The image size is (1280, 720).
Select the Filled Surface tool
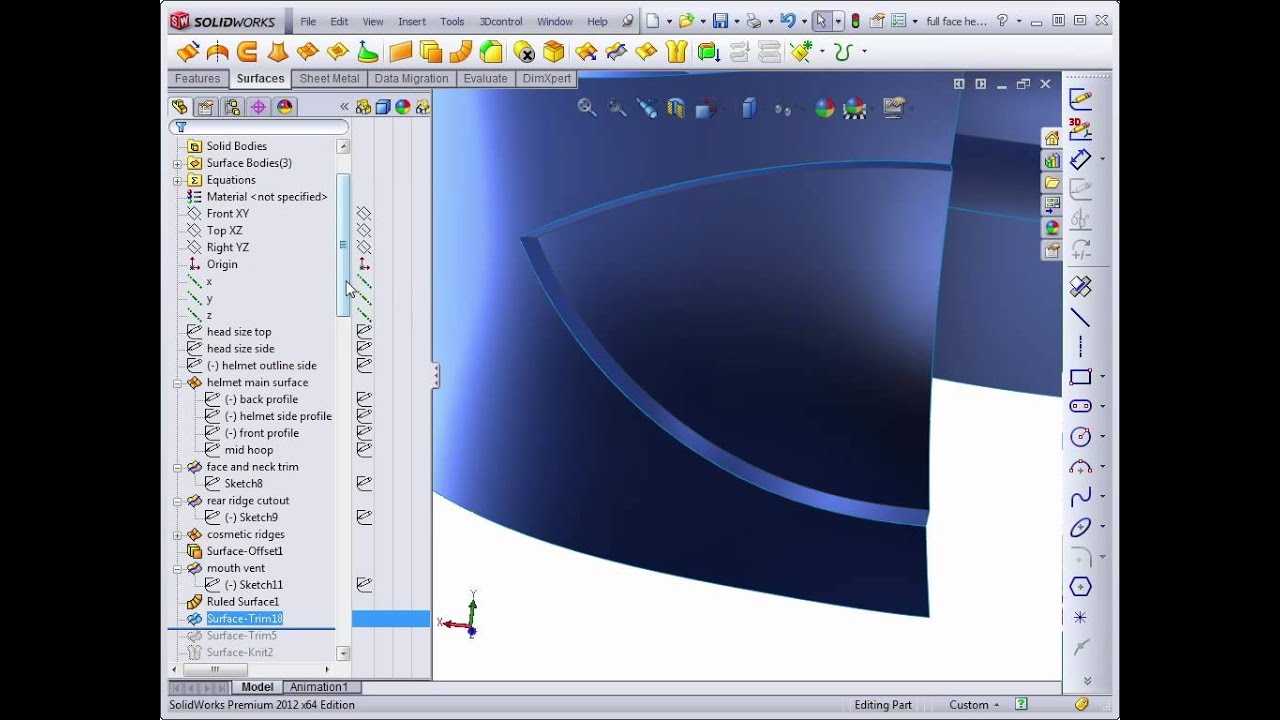tap(337, 52)
